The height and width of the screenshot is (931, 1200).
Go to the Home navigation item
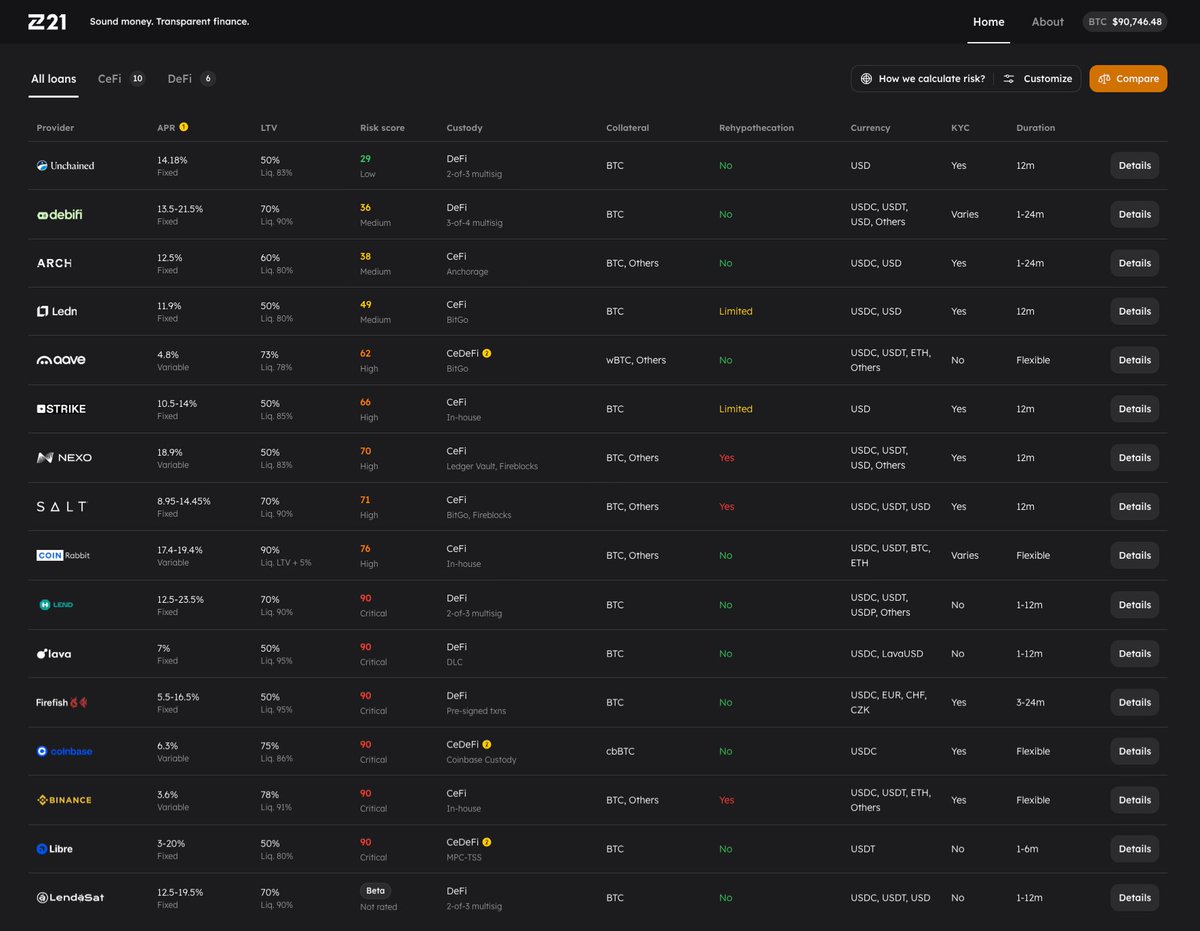point(989,22)
